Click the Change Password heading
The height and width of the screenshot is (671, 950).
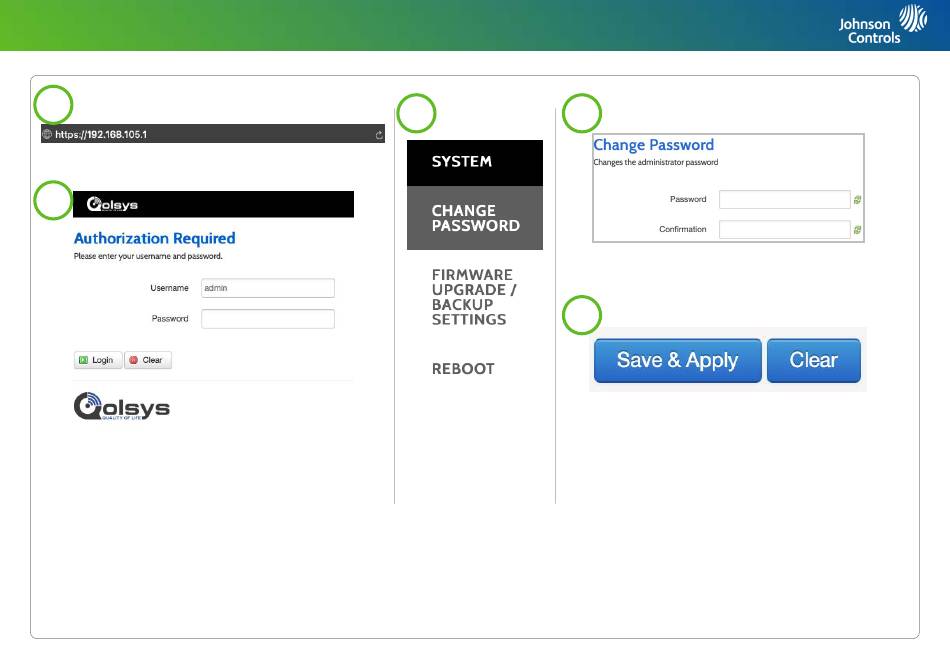point(654,145)
